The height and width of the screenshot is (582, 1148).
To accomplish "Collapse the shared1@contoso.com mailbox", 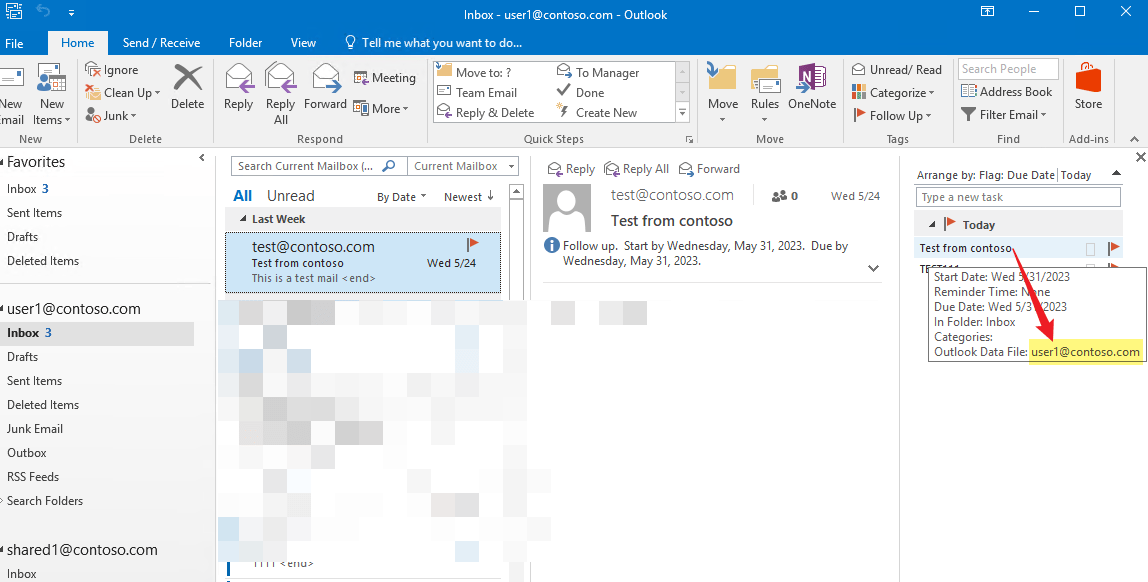I will click(x=2, y=551).
